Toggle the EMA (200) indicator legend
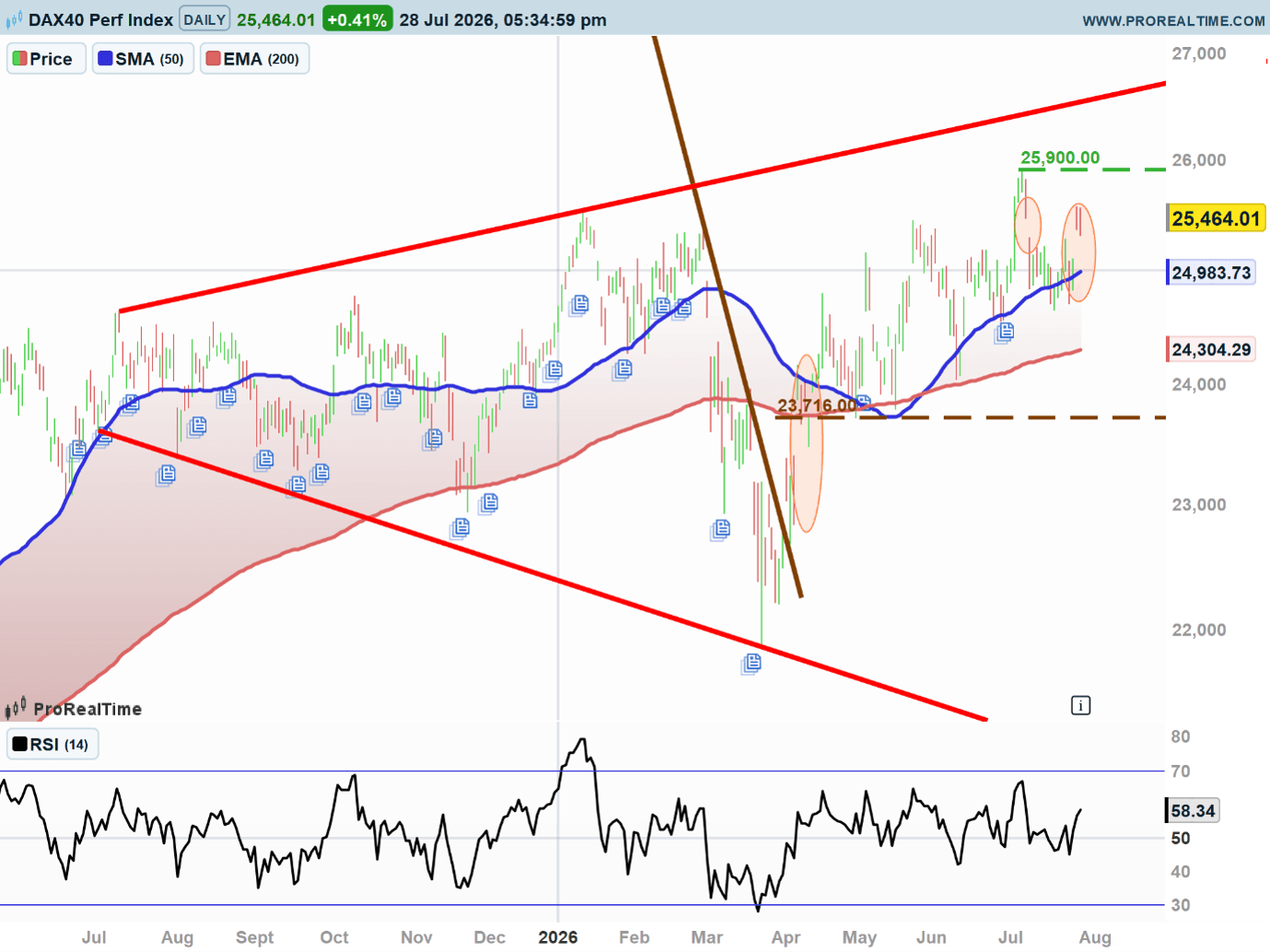The width and height of the screenshot is (1270, 952). (254, 59)
